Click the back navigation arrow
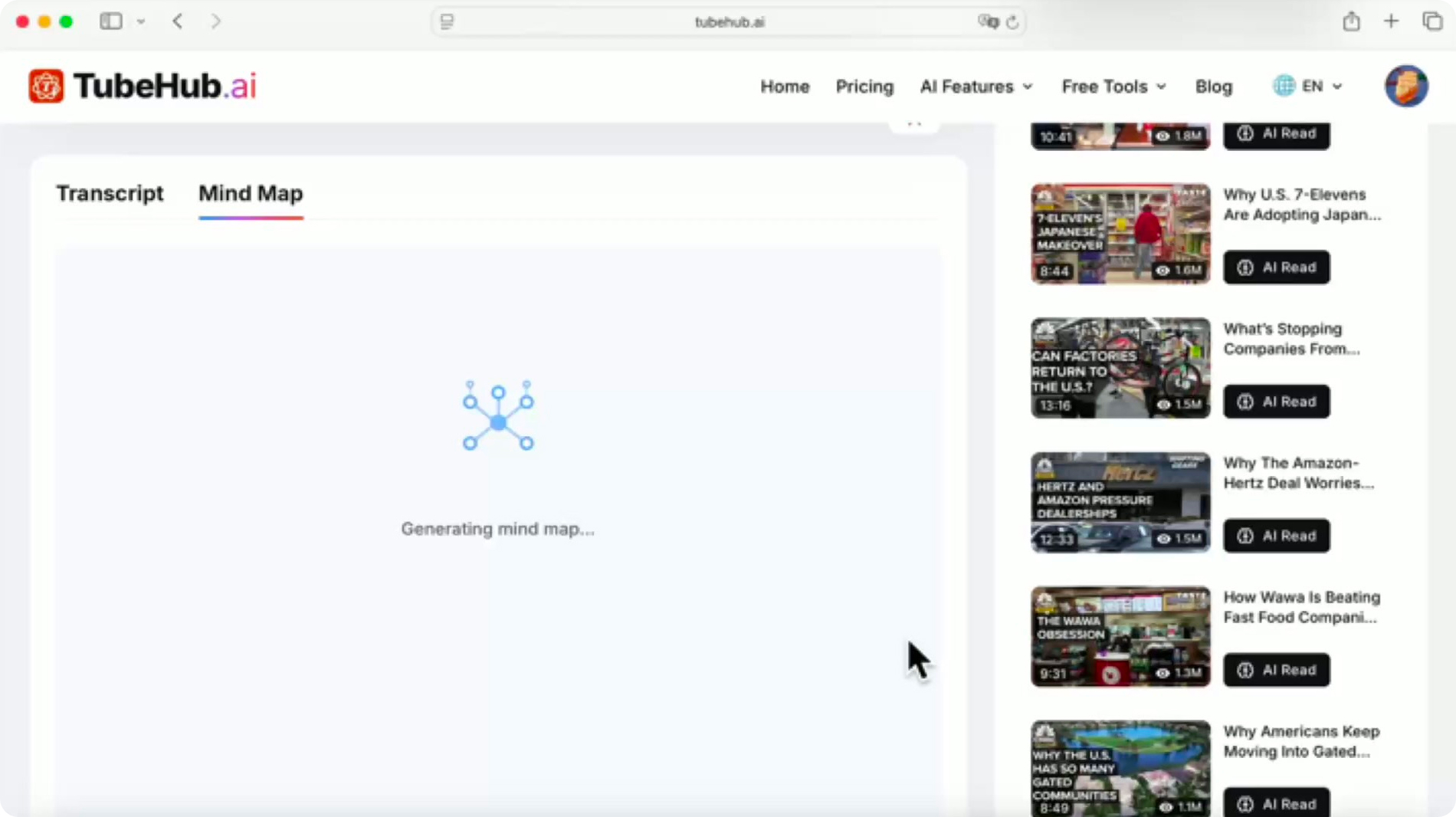The height and width of the screenshot is (817, 1456). pyautogui.click(x=178, y=21)
